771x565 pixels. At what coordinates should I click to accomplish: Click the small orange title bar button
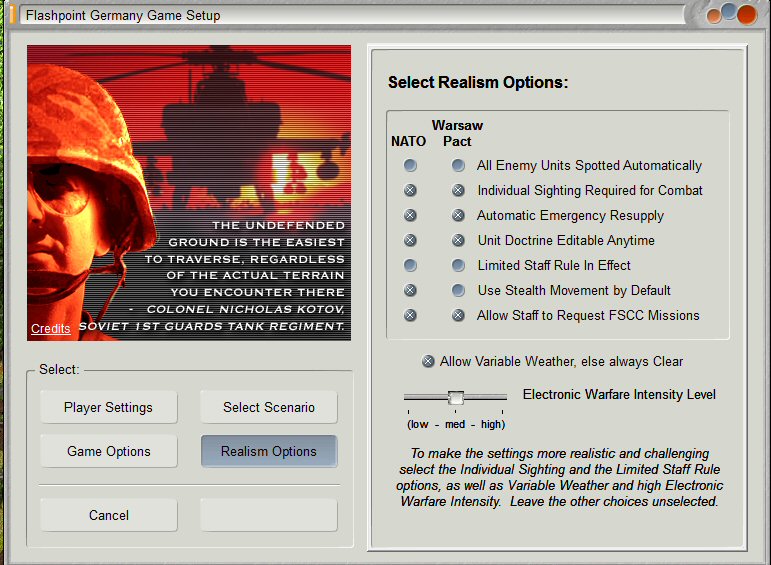[714, 16]
